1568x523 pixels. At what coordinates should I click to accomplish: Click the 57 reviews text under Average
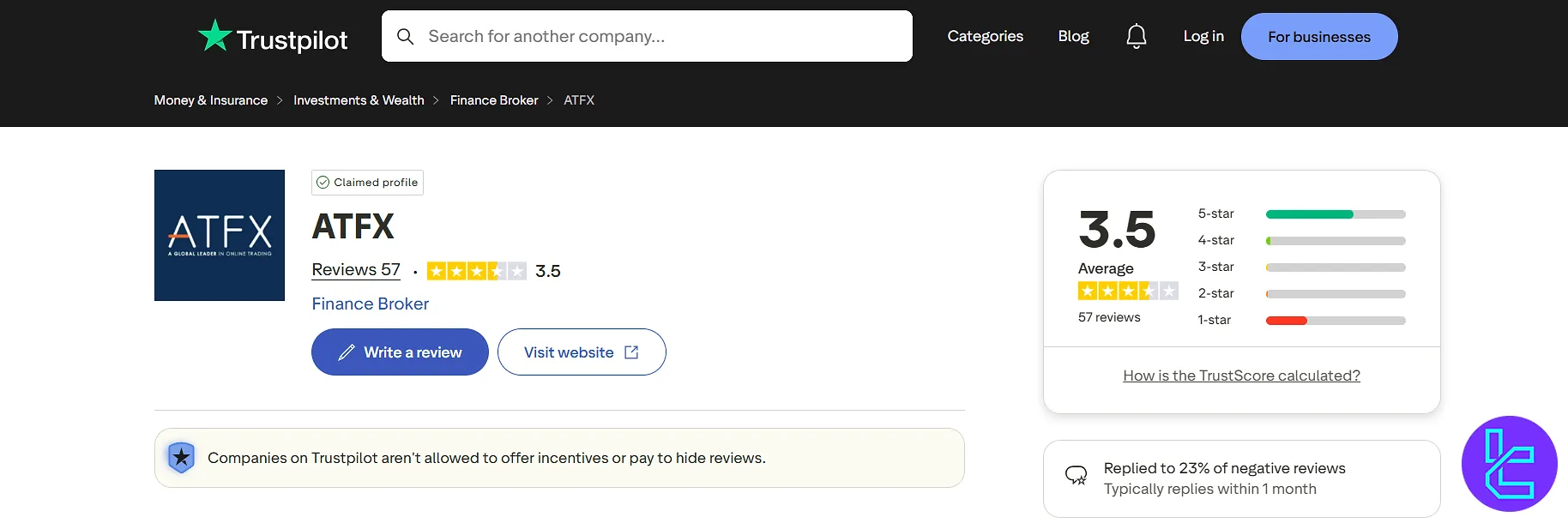point(1109,317)
